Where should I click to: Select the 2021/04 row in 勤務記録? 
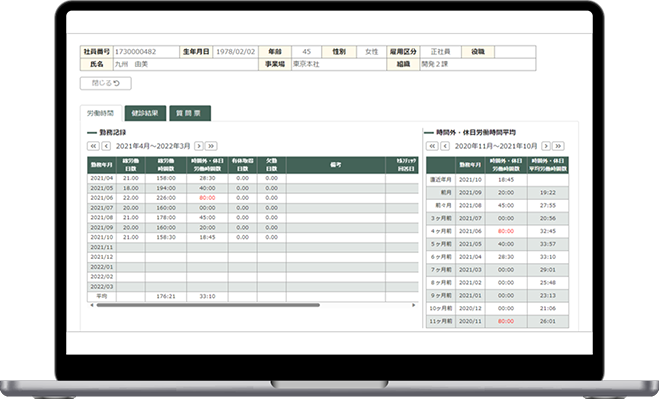[x=253, y=178]
